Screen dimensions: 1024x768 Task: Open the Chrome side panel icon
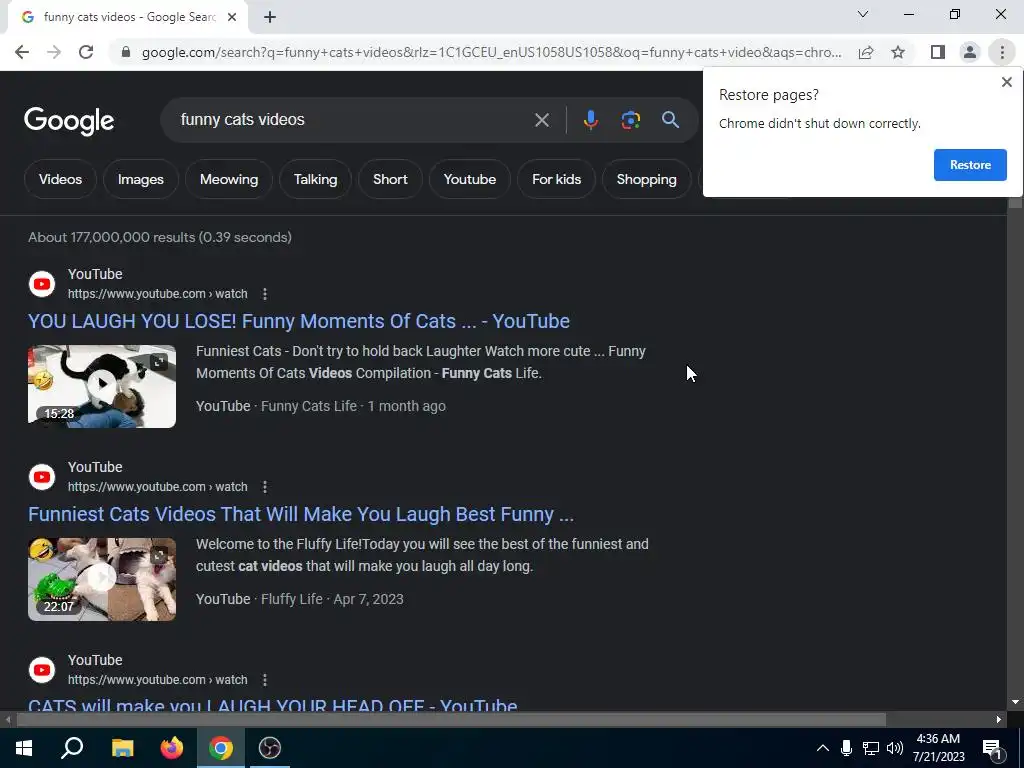pyautogui.click(x=938, y=52)
